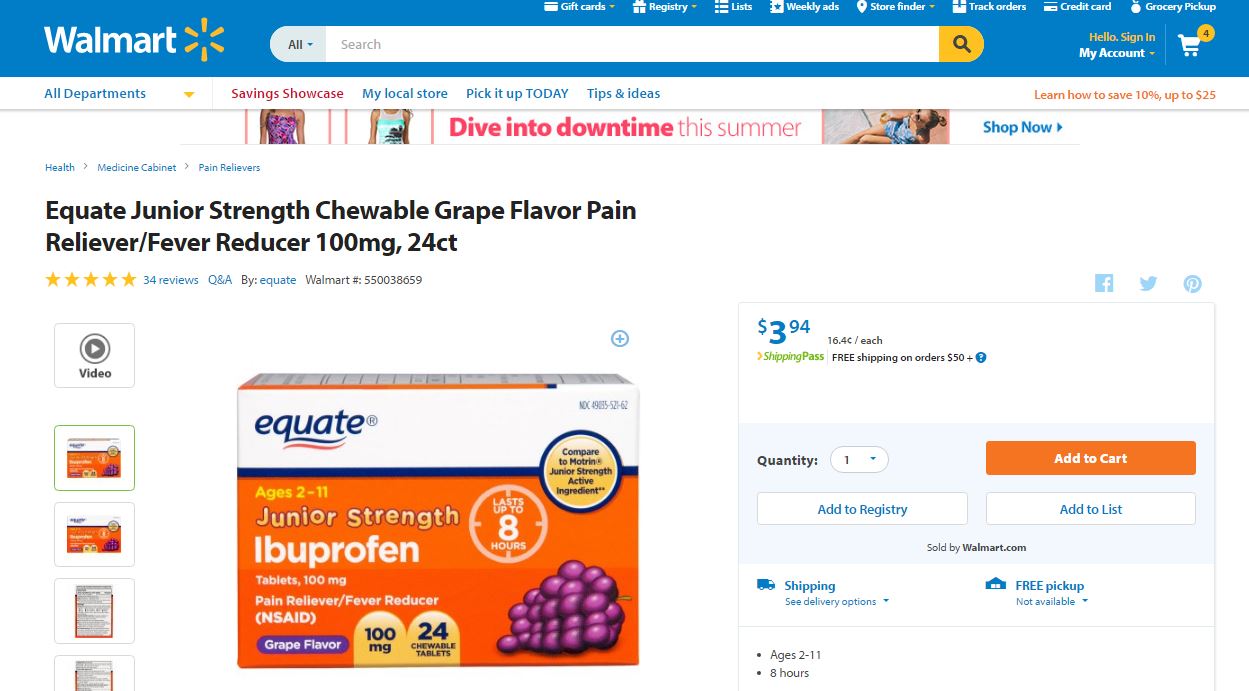Viewport: 1249px width, 691px height.
Task: Play the product Video thumbnail
Action: coord(94,355)
